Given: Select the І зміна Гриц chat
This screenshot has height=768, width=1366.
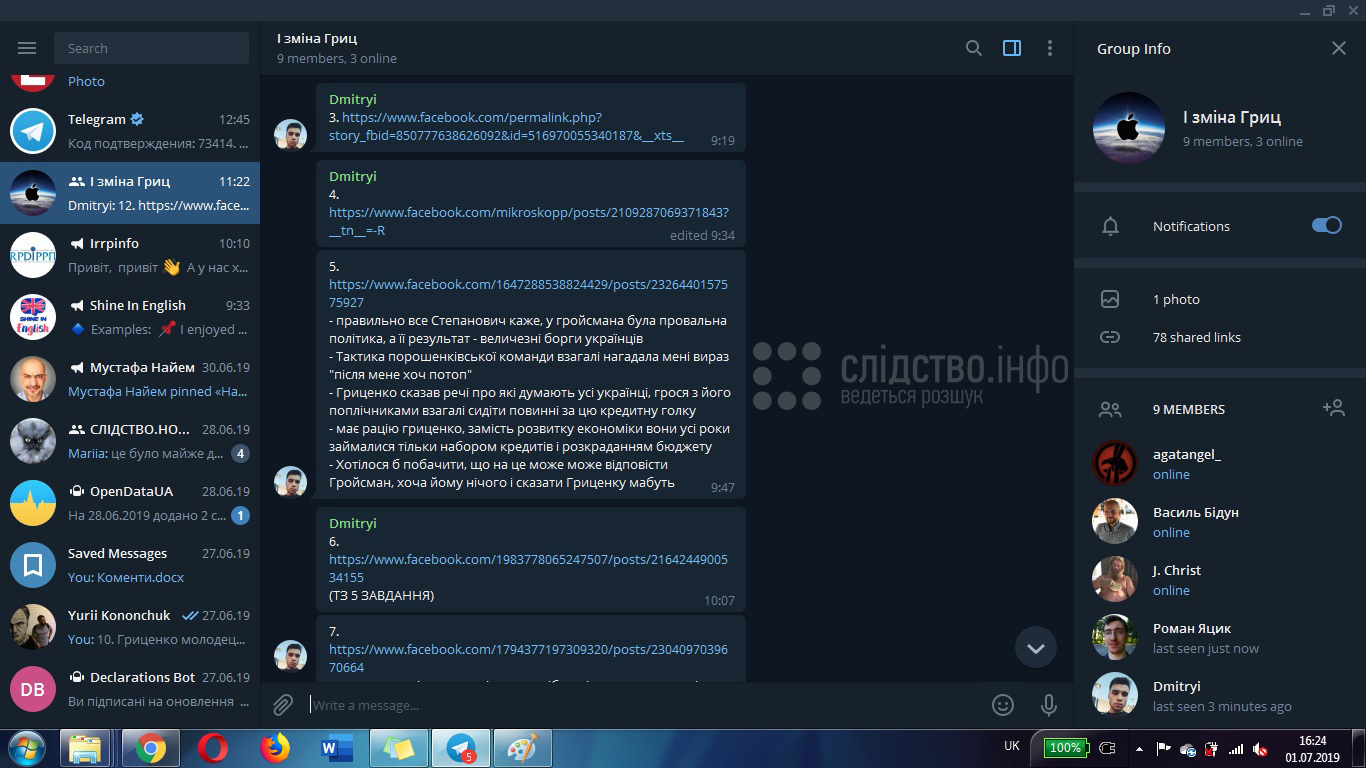Looking at the screenshot, I should click(130, 193).
